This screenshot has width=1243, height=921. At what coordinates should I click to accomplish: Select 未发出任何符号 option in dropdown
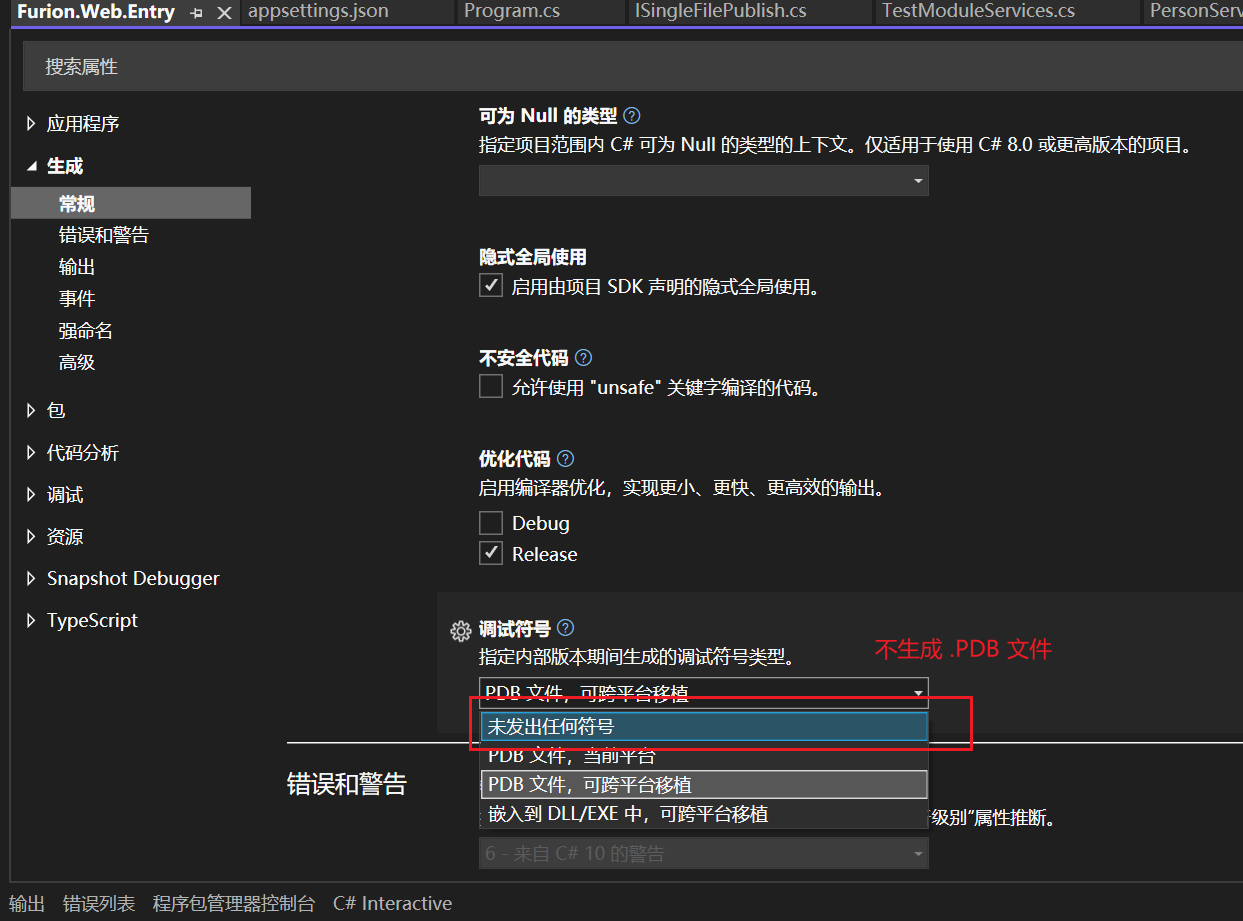pyautogui.click(x=703, y=726)
